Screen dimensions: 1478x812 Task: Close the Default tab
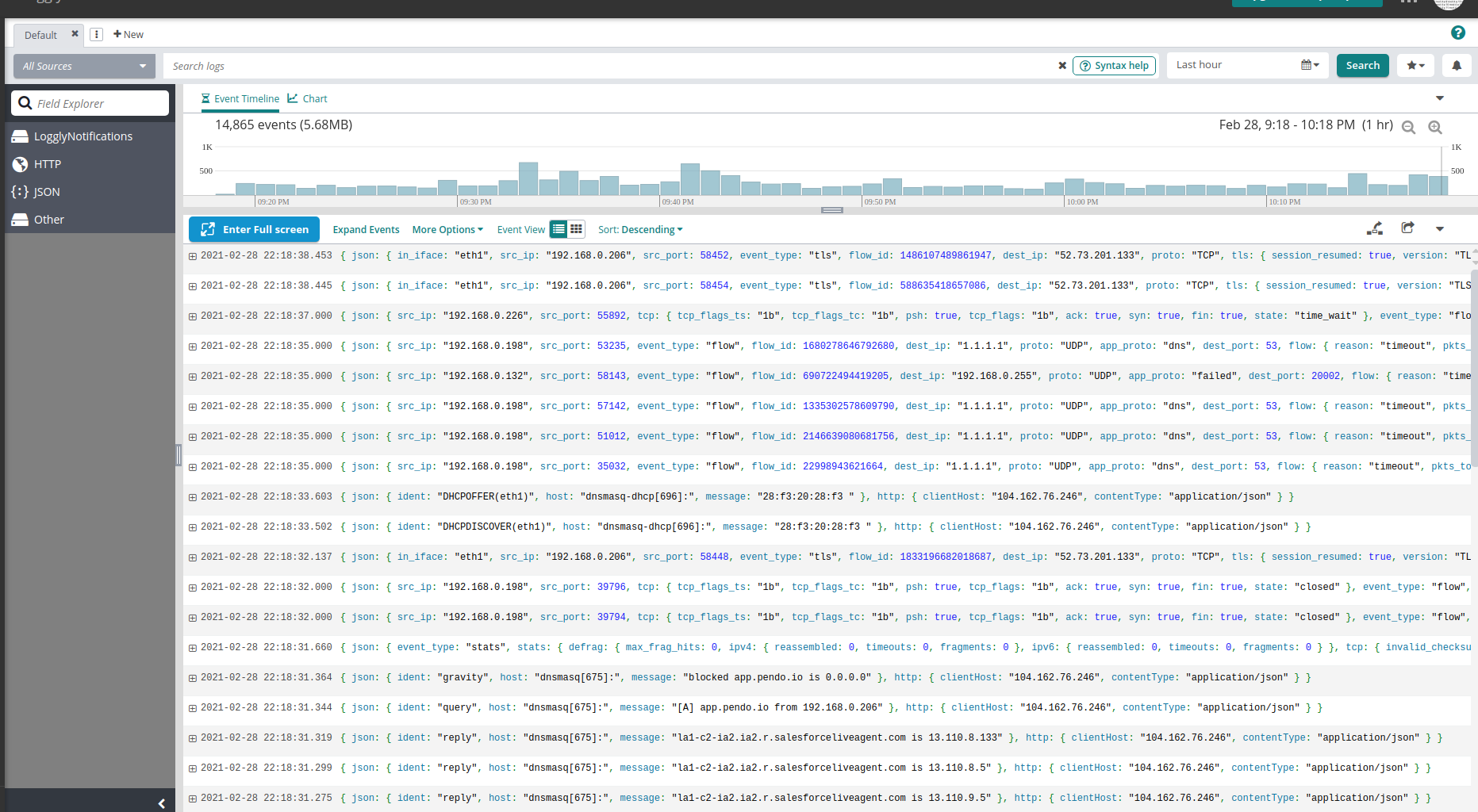pyautogui.click(x=75, y=34)
